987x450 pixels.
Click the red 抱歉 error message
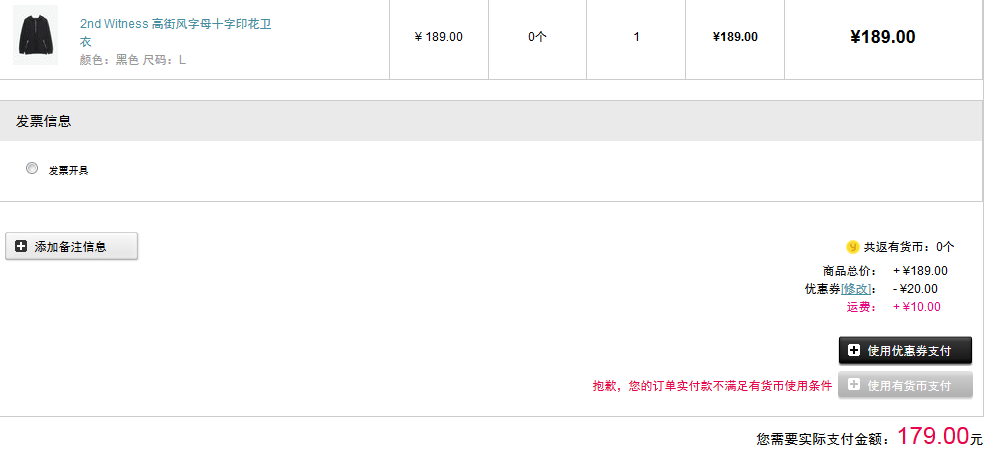712,386
